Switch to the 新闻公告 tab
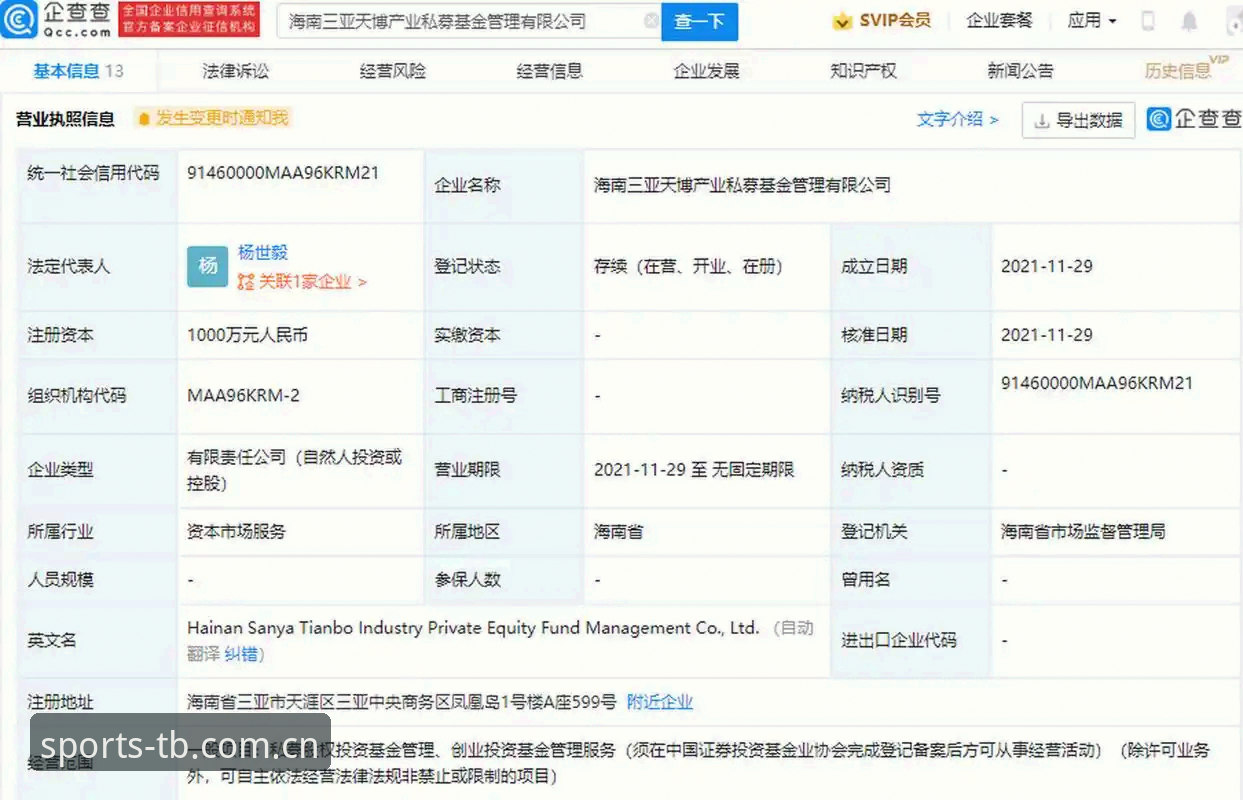Viewport: 1243px width, 800px height. [x=1020, y=71]
